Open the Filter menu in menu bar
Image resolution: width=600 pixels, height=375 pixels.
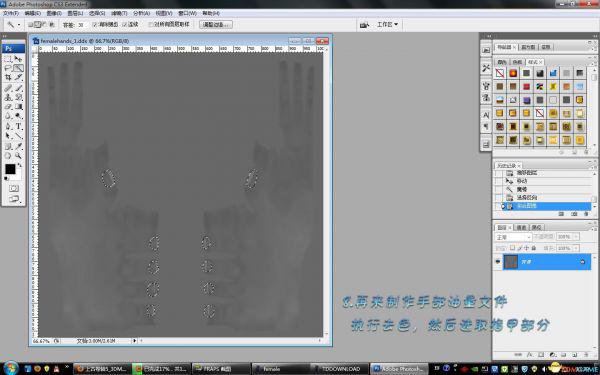(119, 13)
